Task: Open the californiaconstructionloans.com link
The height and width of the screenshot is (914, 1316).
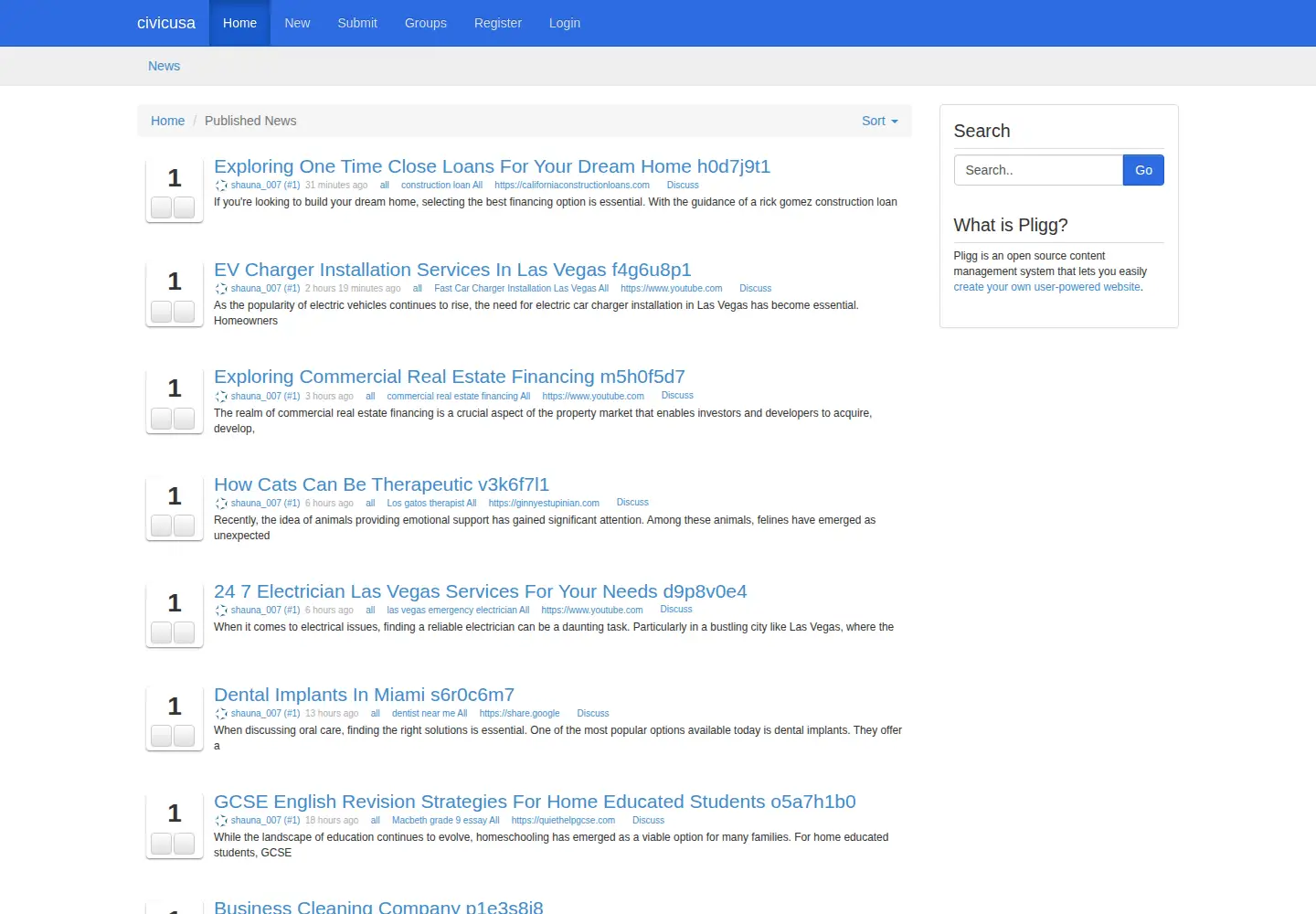Action: 572,186
